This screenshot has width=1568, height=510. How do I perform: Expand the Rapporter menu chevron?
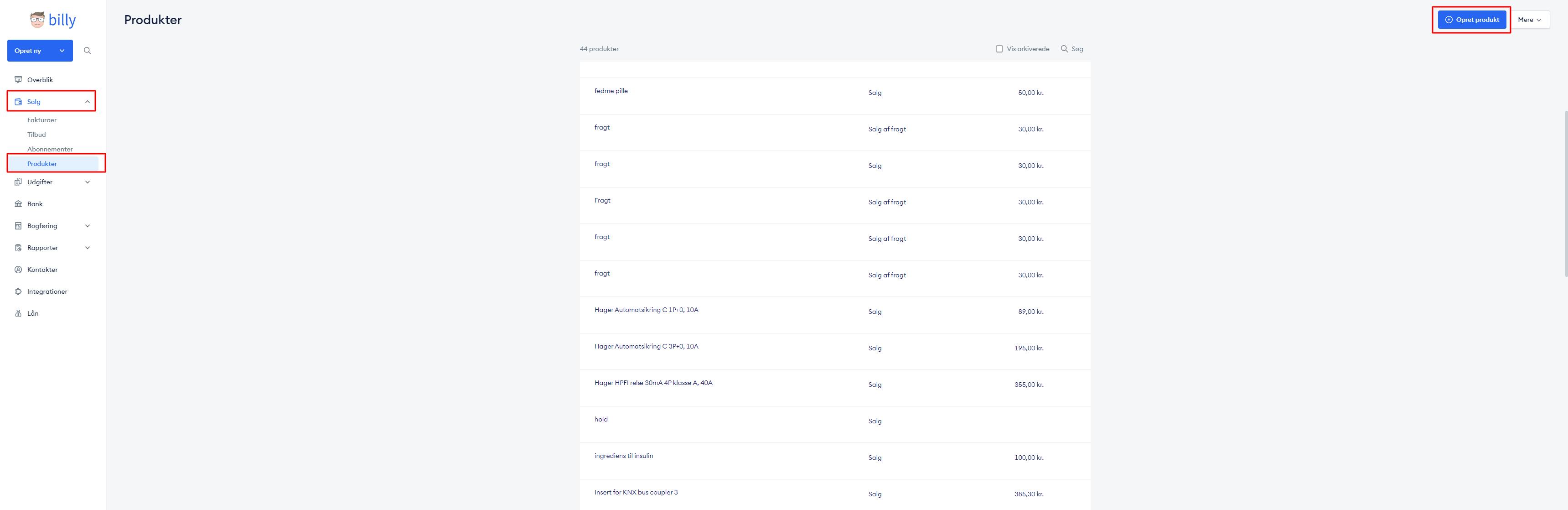pos(87,248)
